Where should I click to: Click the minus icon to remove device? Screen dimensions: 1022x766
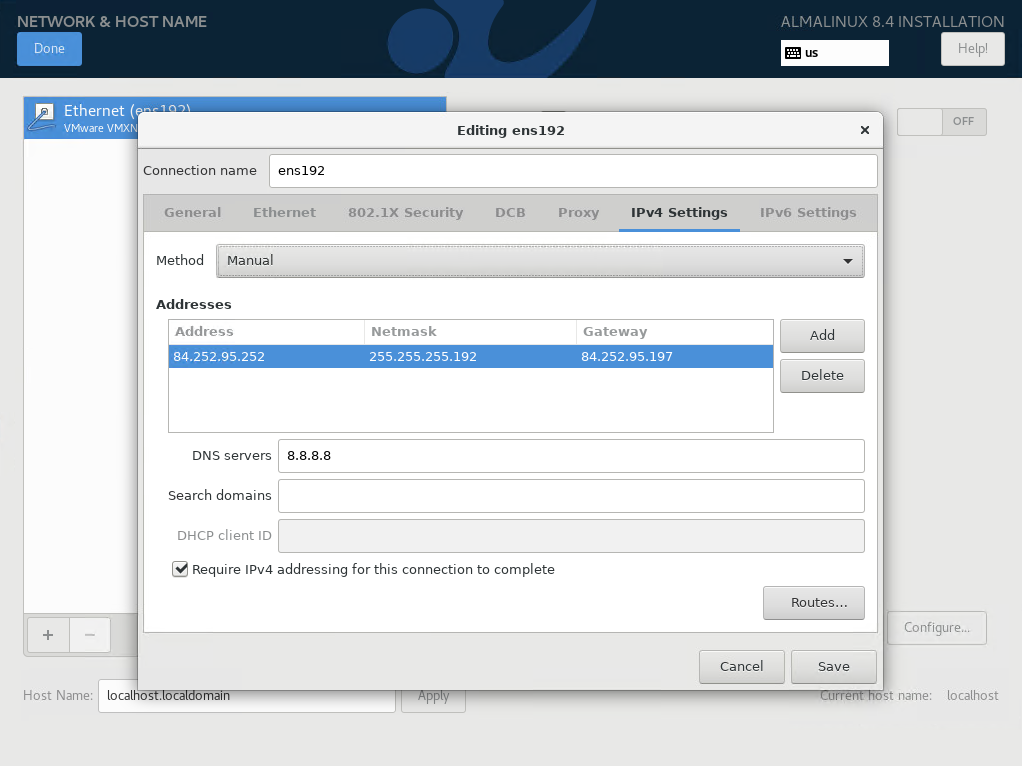coord(89,634)
